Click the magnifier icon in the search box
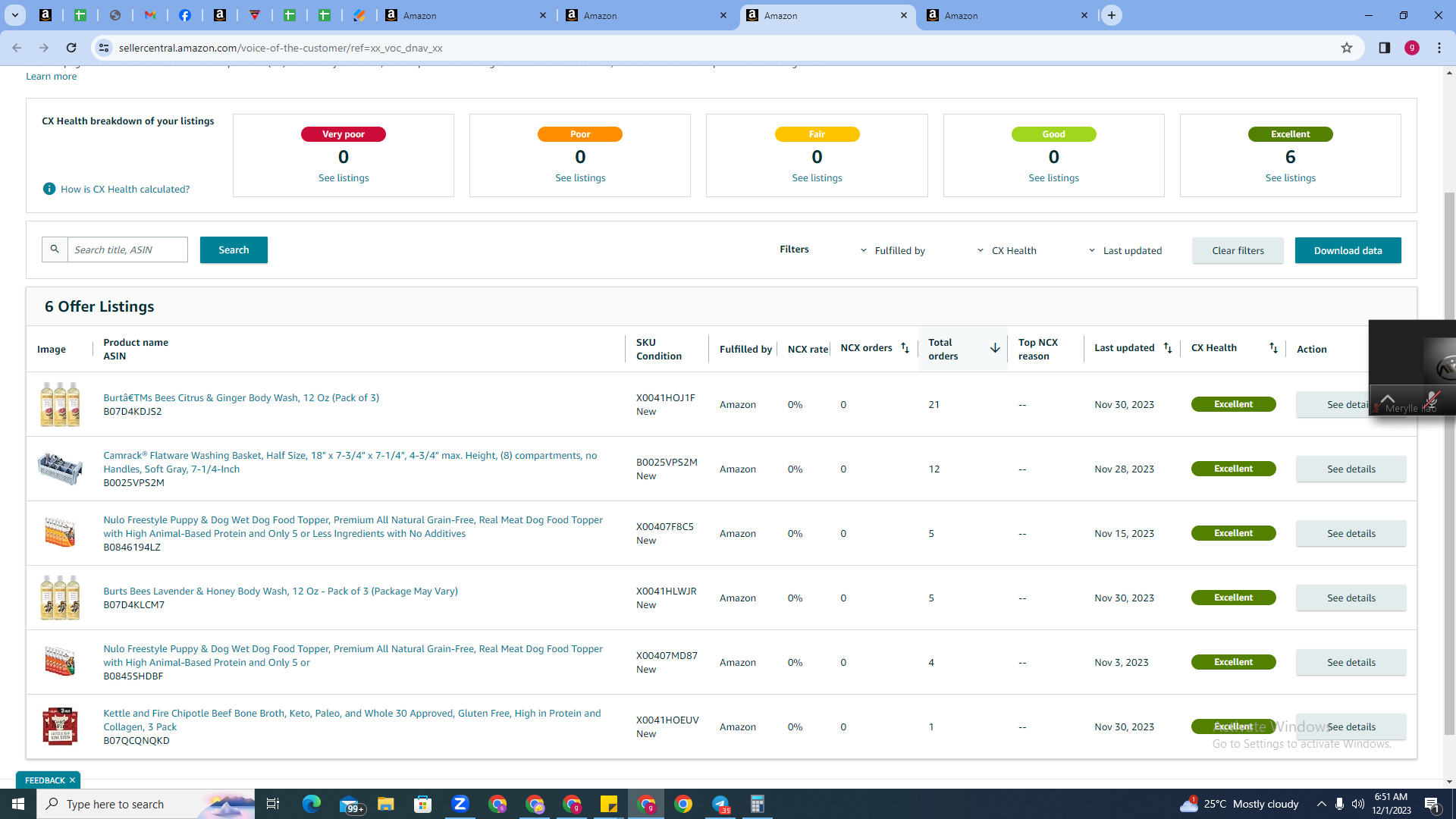Viewport: 1456px width, 819px height. 55,249
